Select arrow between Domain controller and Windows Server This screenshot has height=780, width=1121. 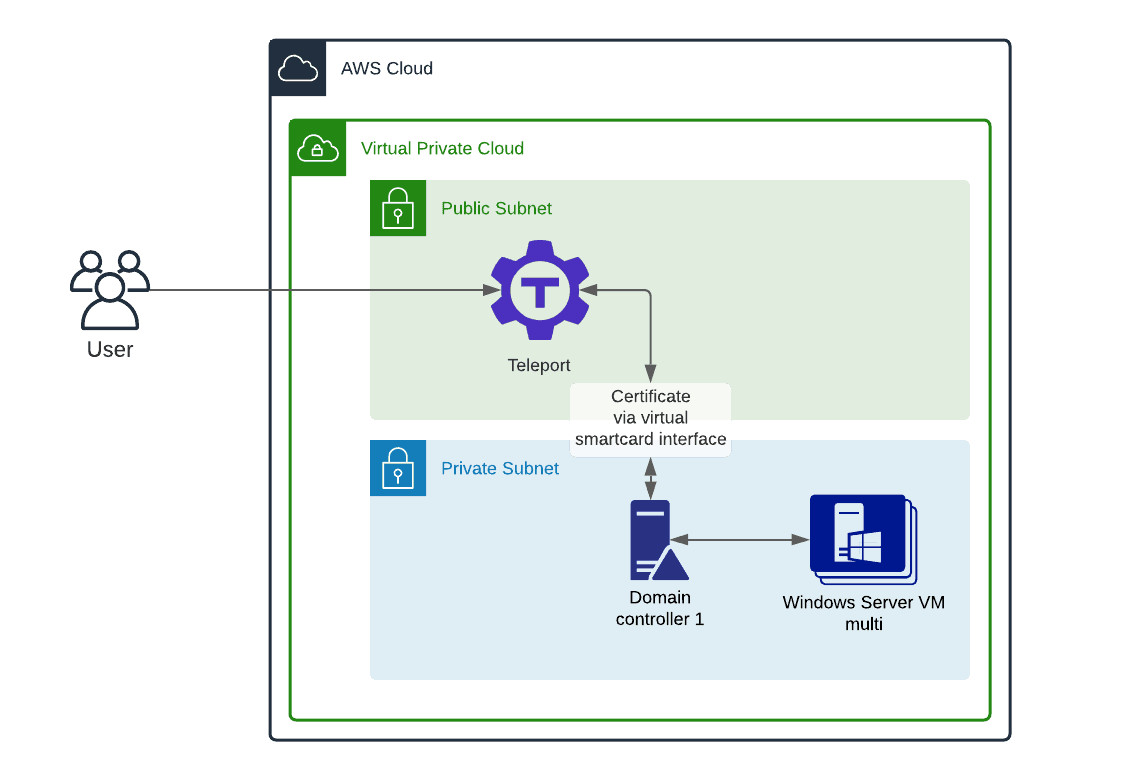pyautogui.click(x=745, y=540)
